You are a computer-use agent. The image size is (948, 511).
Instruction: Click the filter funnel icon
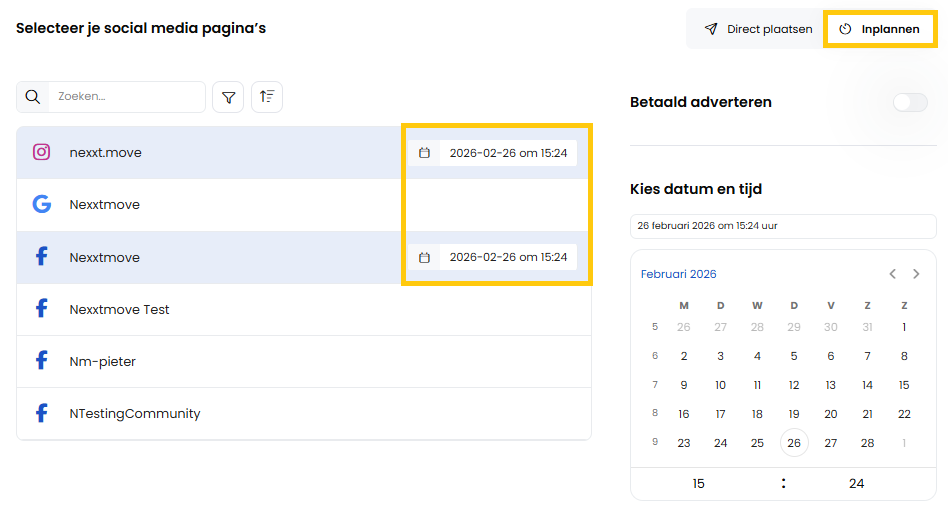[x=229, y=97]
